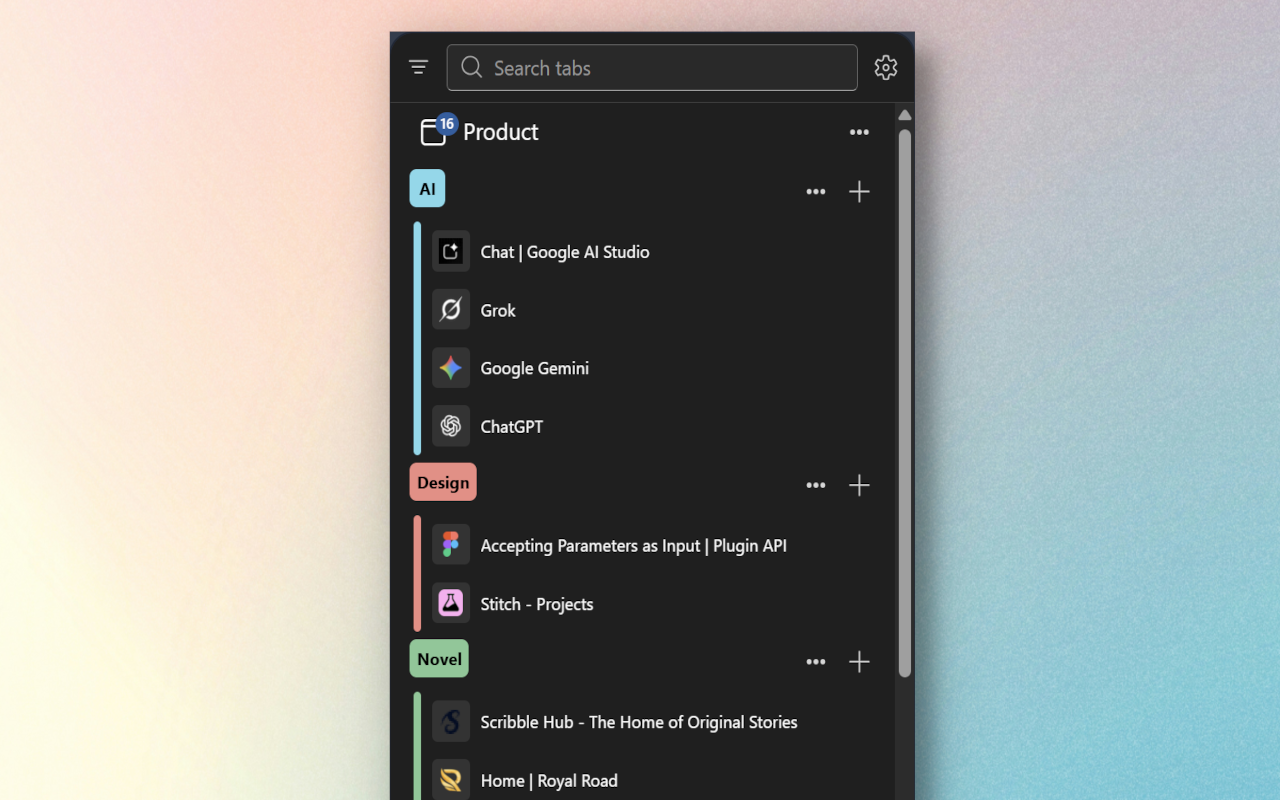This screenshot has width=1280, height=800.
Task: Click the Royal Road favicon
Action: 451,779
